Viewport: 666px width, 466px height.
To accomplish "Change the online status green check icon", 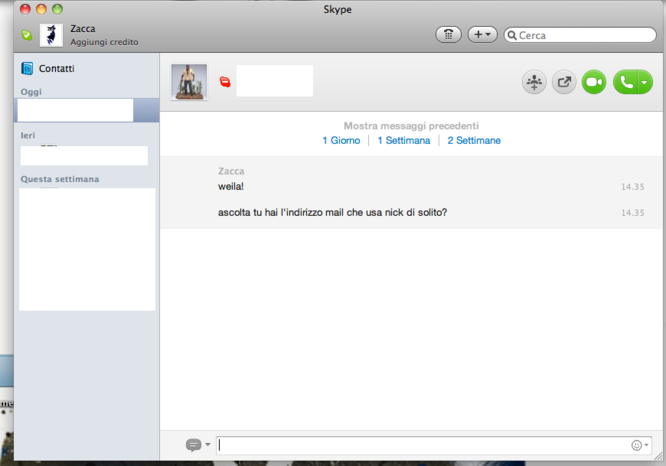I will pyautogui.click(x=27, y=35).
